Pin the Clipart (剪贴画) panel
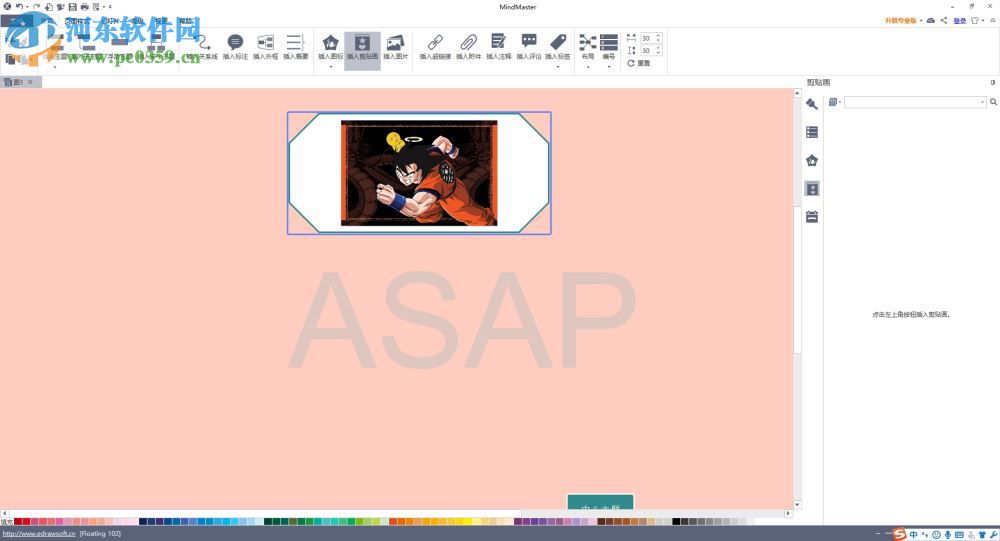Image resolution: width=1000 pixels, height=541 pixels. [x=992, y=82]
